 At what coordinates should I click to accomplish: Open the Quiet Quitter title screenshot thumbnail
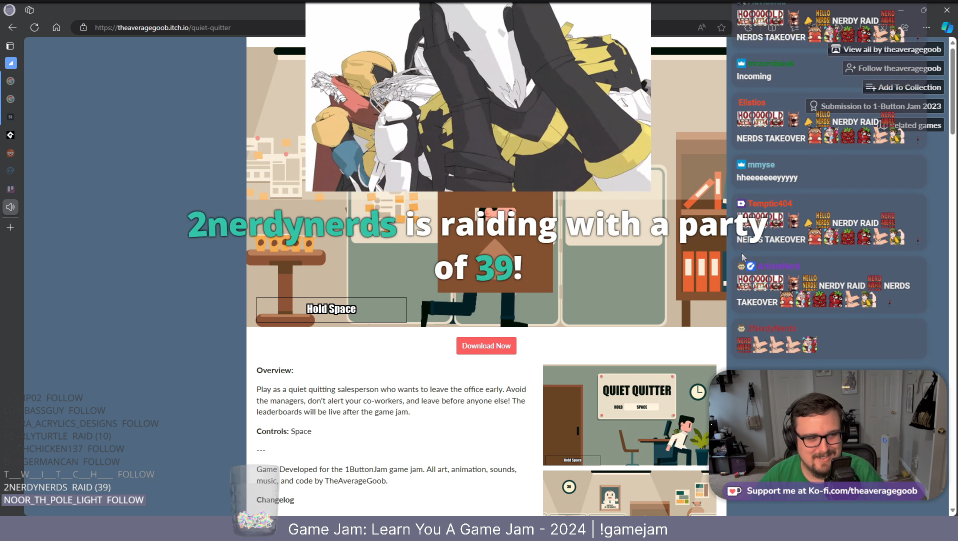click(629, 416)
